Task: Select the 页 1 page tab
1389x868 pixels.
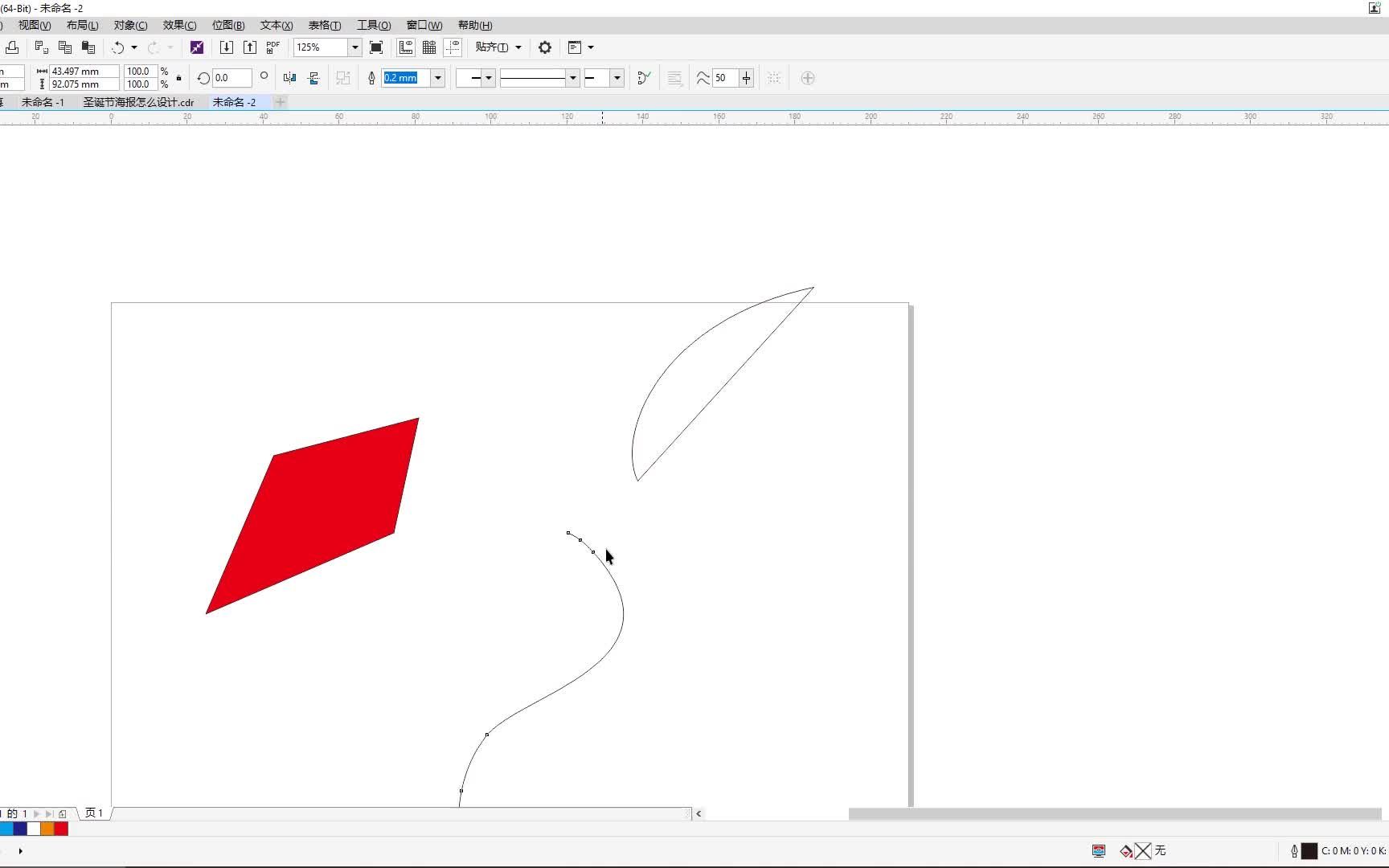Action: tap(94, 813)
